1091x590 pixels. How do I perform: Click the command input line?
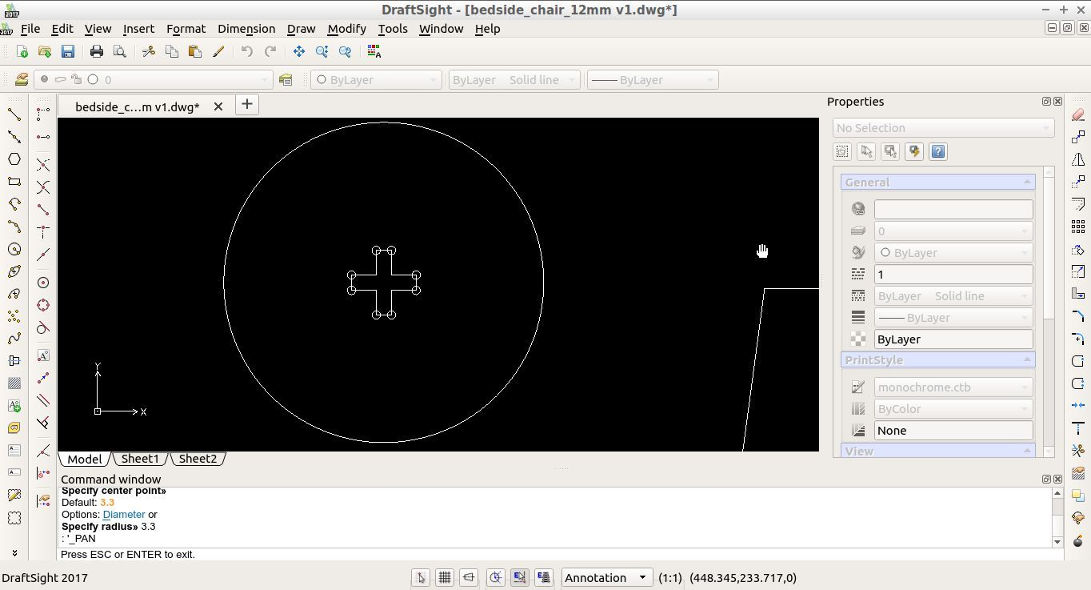(560, 554)
